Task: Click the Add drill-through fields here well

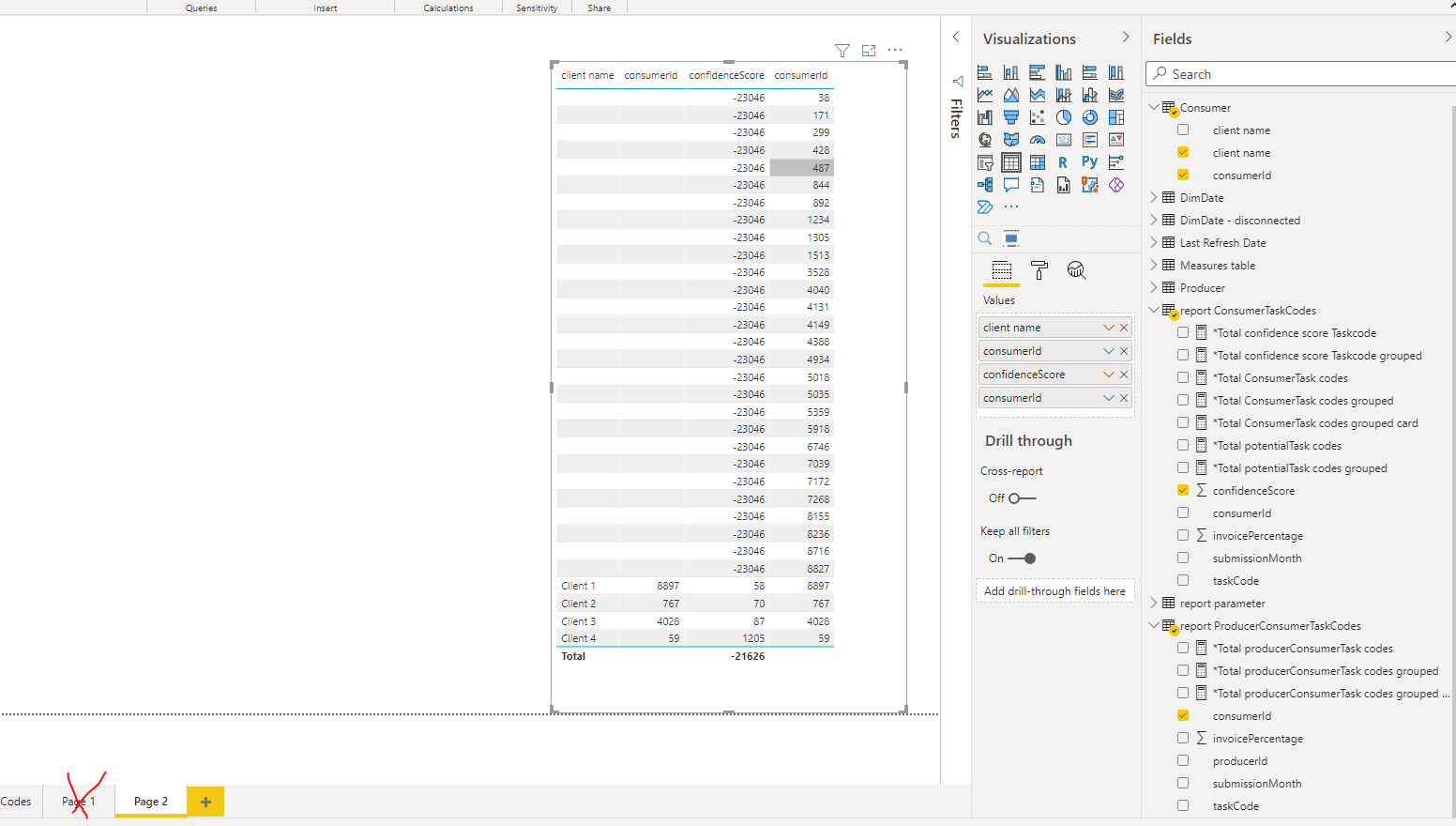Action: (1054, 591)
